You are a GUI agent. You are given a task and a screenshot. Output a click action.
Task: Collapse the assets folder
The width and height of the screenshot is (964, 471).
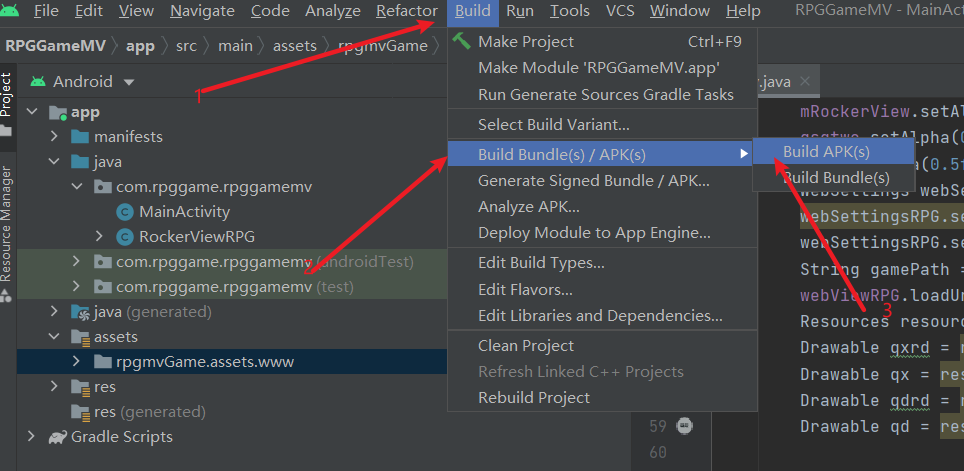pyautogui.click(x=55, y=337)
